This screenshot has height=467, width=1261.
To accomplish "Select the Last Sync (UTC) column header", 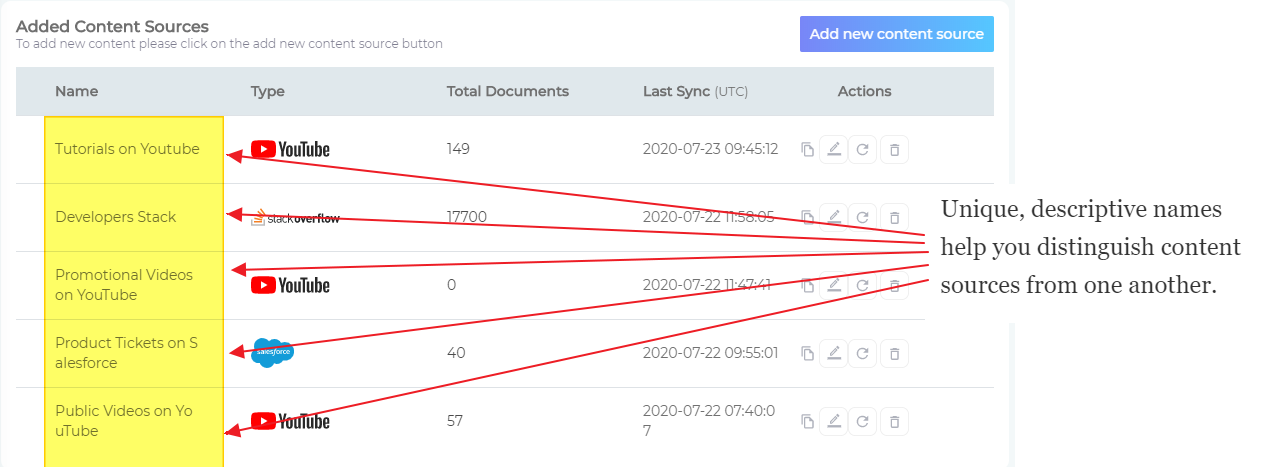I will coord(695,91).
